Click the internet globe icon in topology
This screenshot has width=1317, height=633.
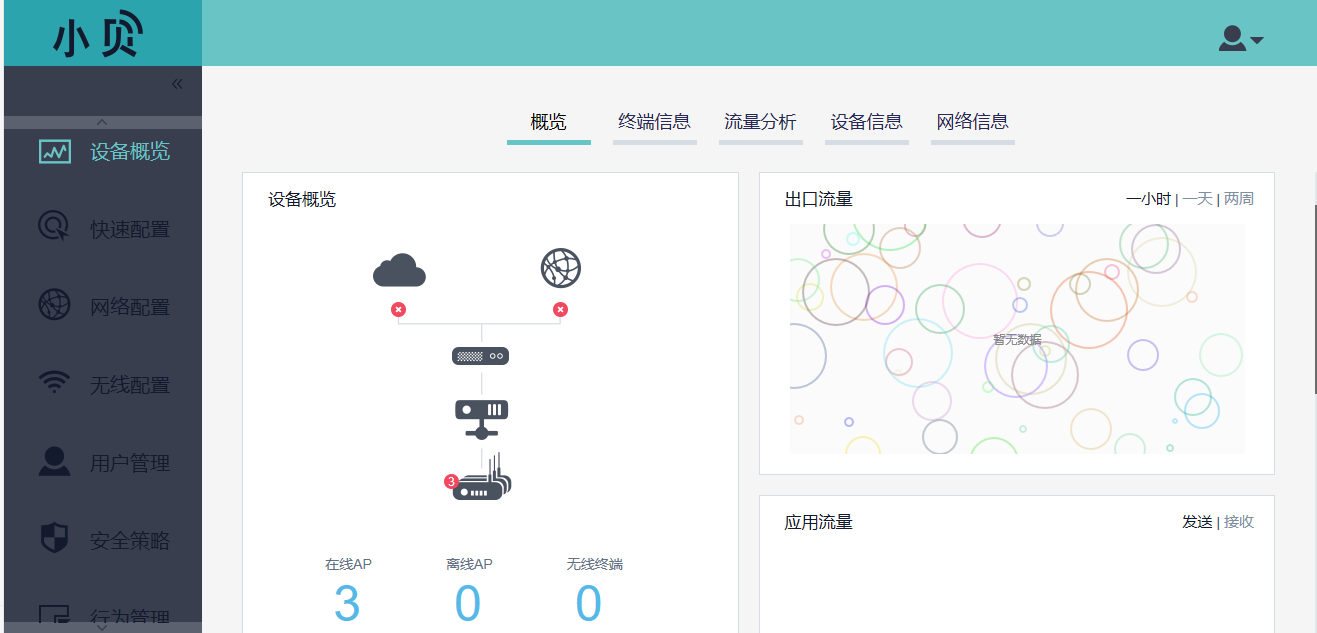(561, 268)
